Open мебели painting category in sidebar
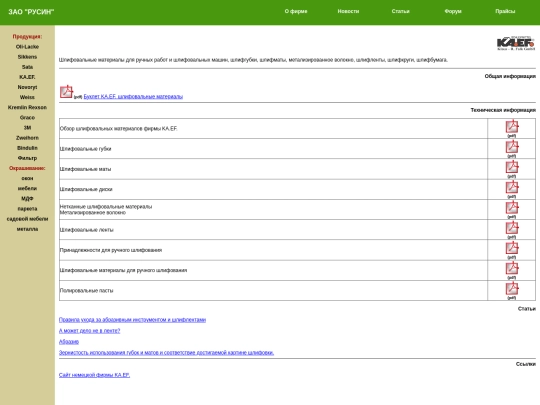 click(x=27, y=189)
